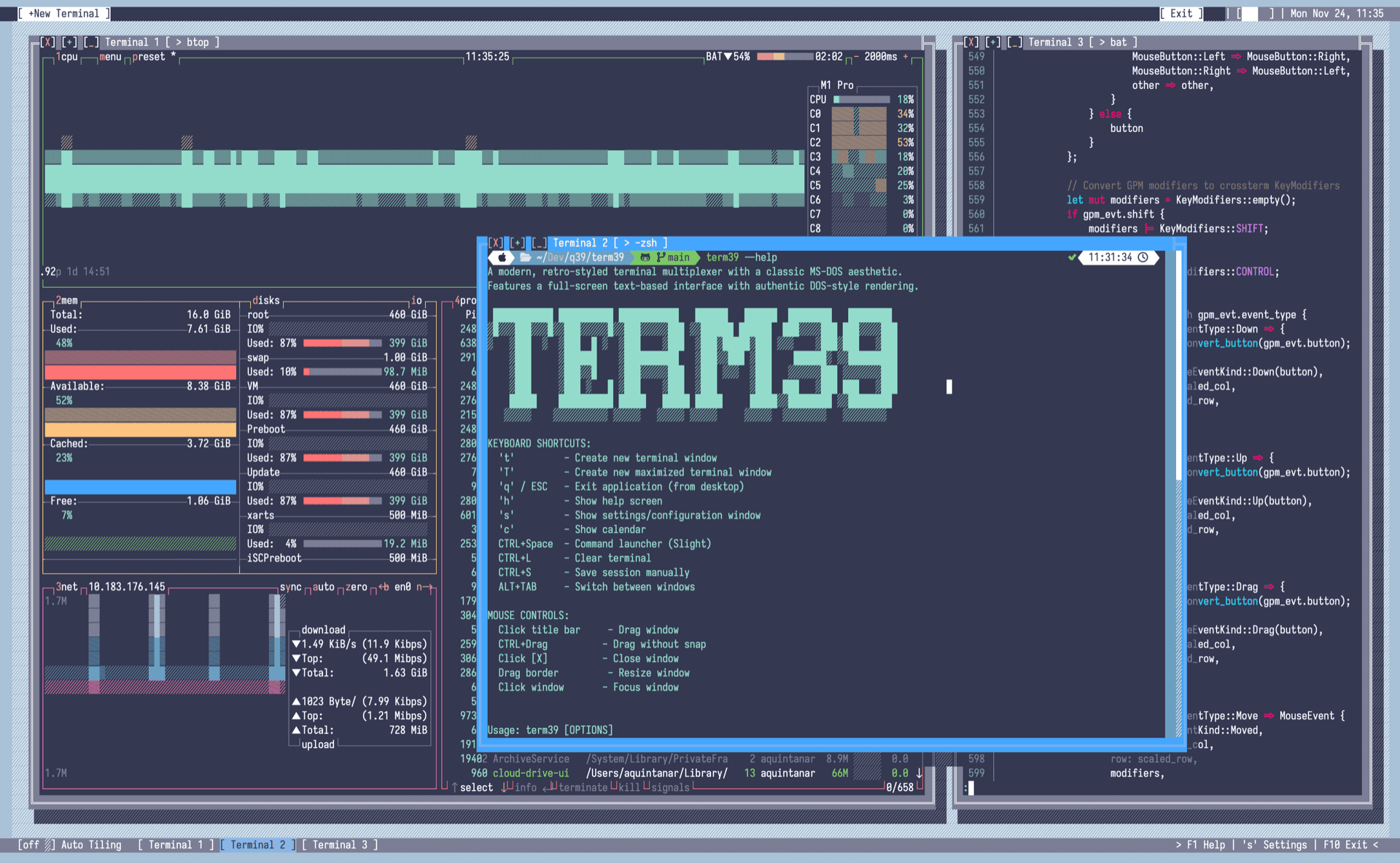Switch to Terminal 3 in bottom bar
This screenshot has height=863, width=1400.
click(340, 845)
